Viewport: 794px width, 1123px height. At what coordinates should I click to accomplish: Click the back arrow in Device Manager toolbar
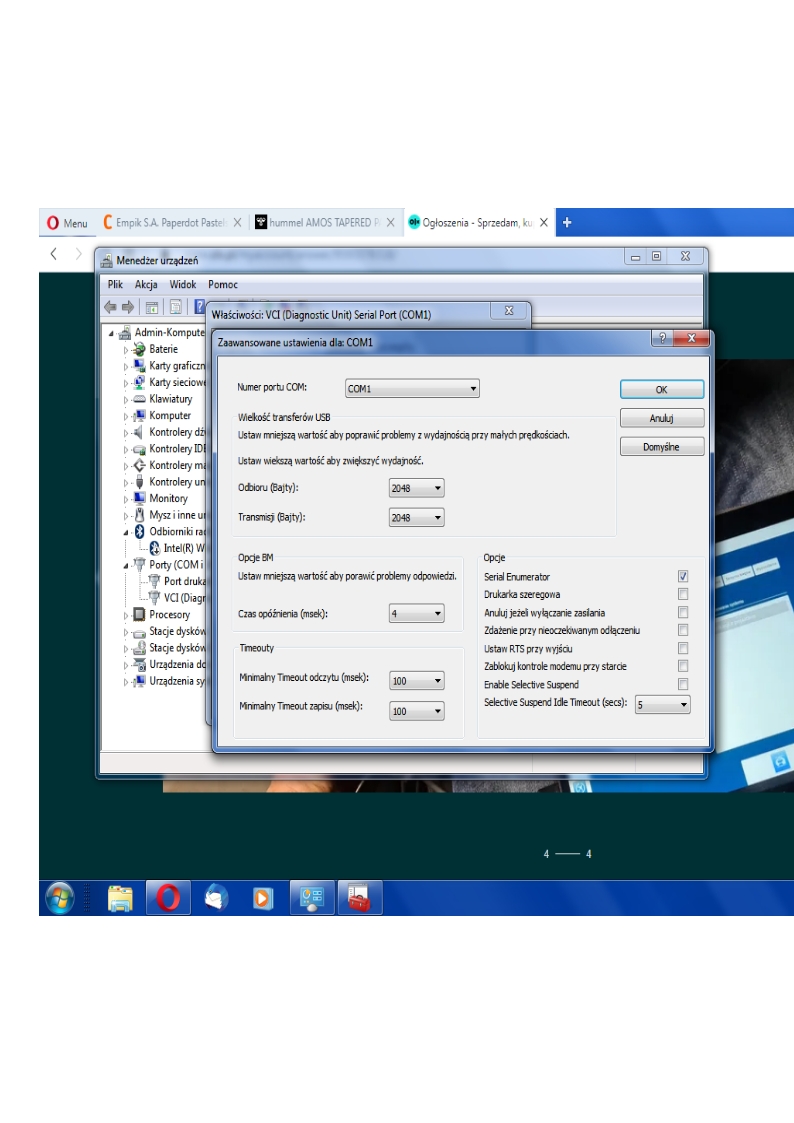click(111, 307)
